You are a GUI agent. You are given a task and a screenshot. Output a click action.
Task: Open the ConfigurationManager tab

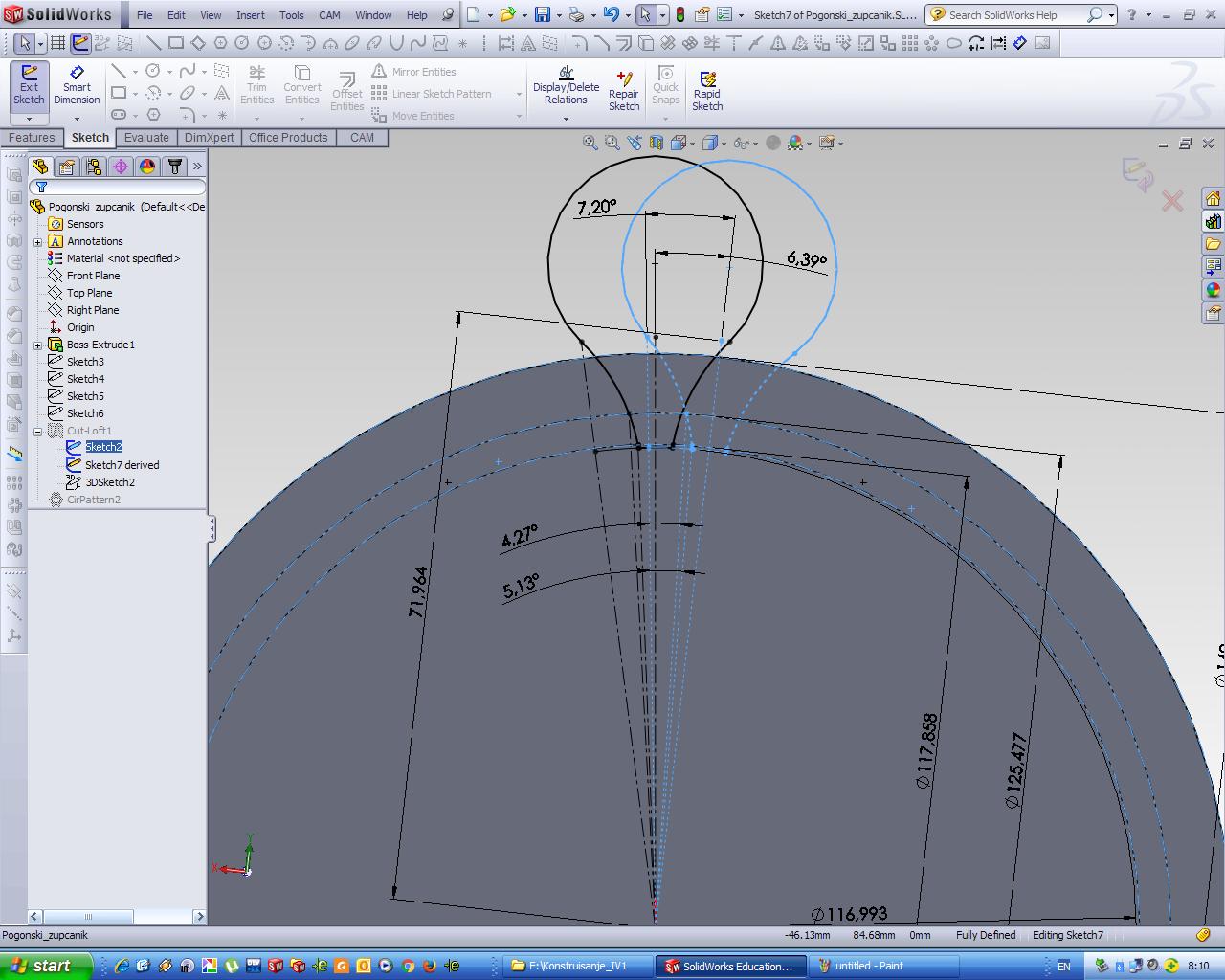point(94,167)
